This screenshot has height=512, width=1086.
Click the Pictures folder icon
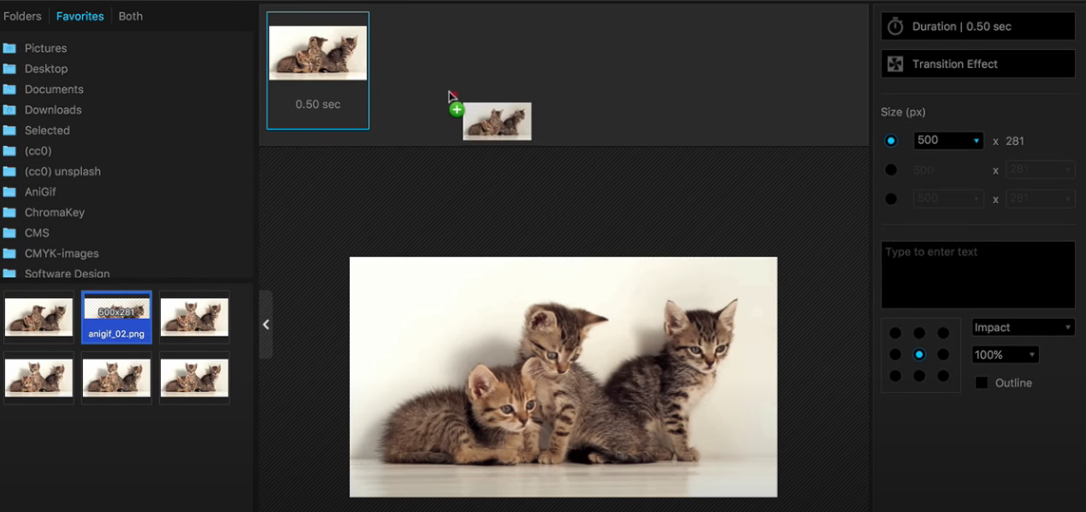pyautogui.click(x=10, y=48)
